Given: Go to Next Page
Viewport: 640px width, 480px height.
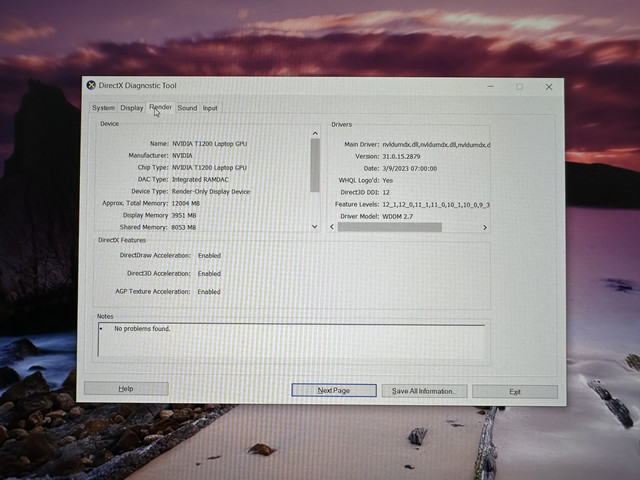Looking at the screenshot, I should pyautogui.click(x=334, y=390).
